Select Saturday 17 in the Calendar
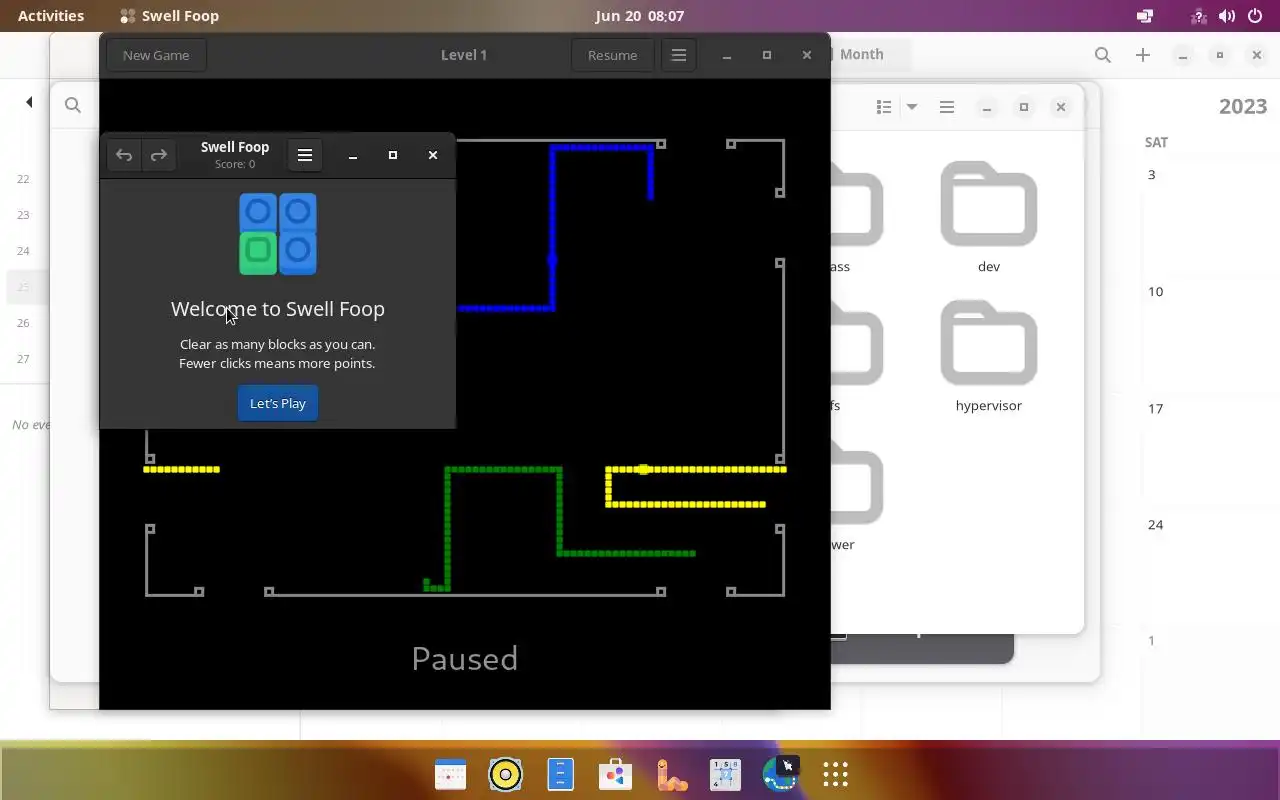1280x800 pixels. coord(1156,408)
